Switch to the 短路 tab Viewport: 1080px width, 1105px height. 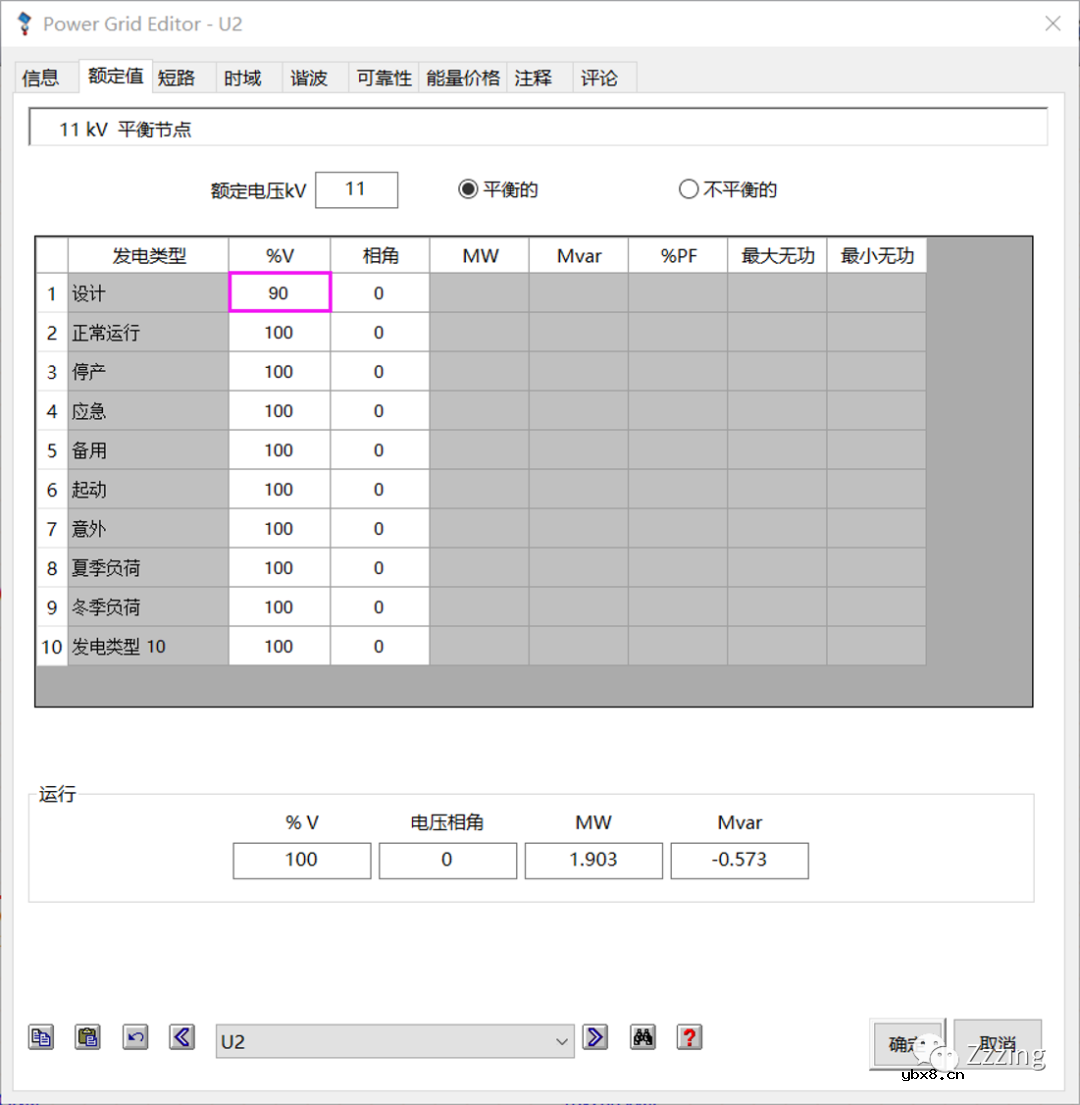coord(176,77)
